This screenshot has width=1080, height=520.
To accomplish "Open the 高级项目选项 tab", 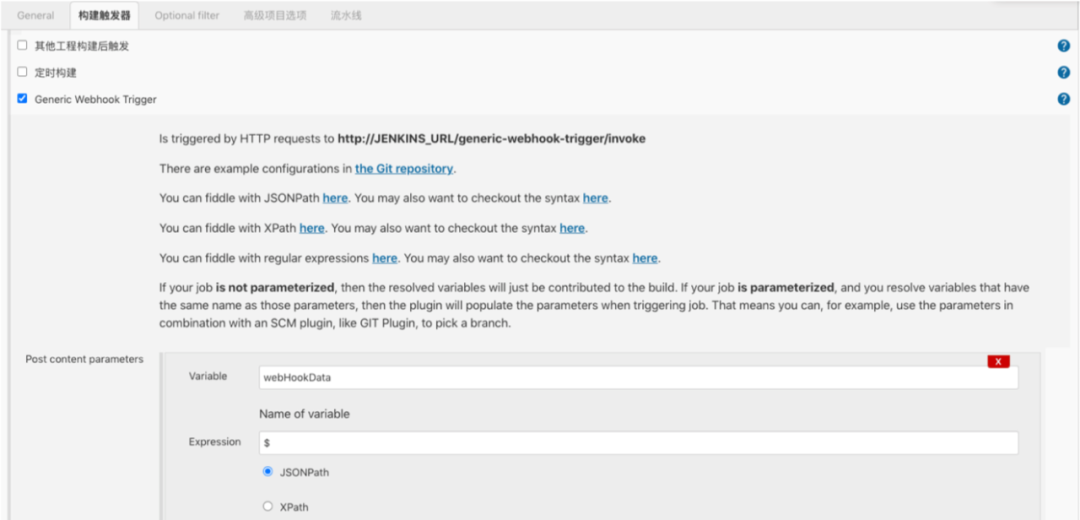I will [x=274, y=15].
